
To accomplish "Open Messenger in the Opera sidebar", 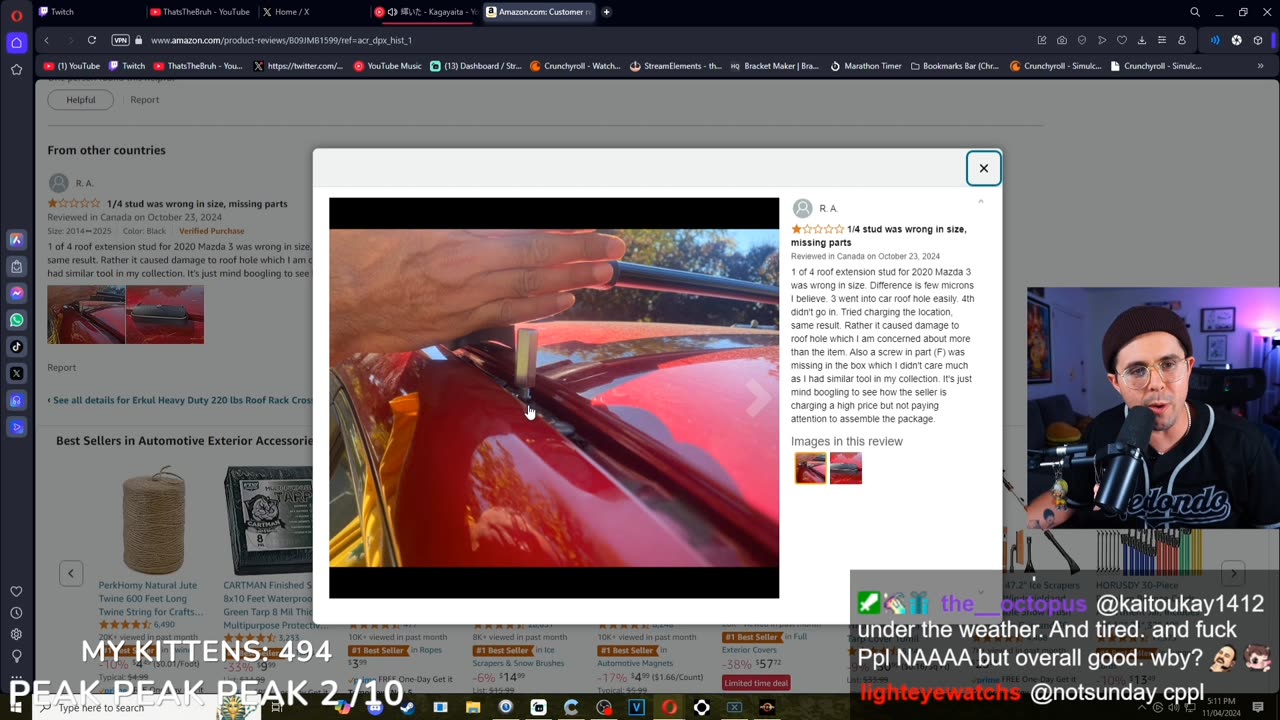I will [16, 293].
